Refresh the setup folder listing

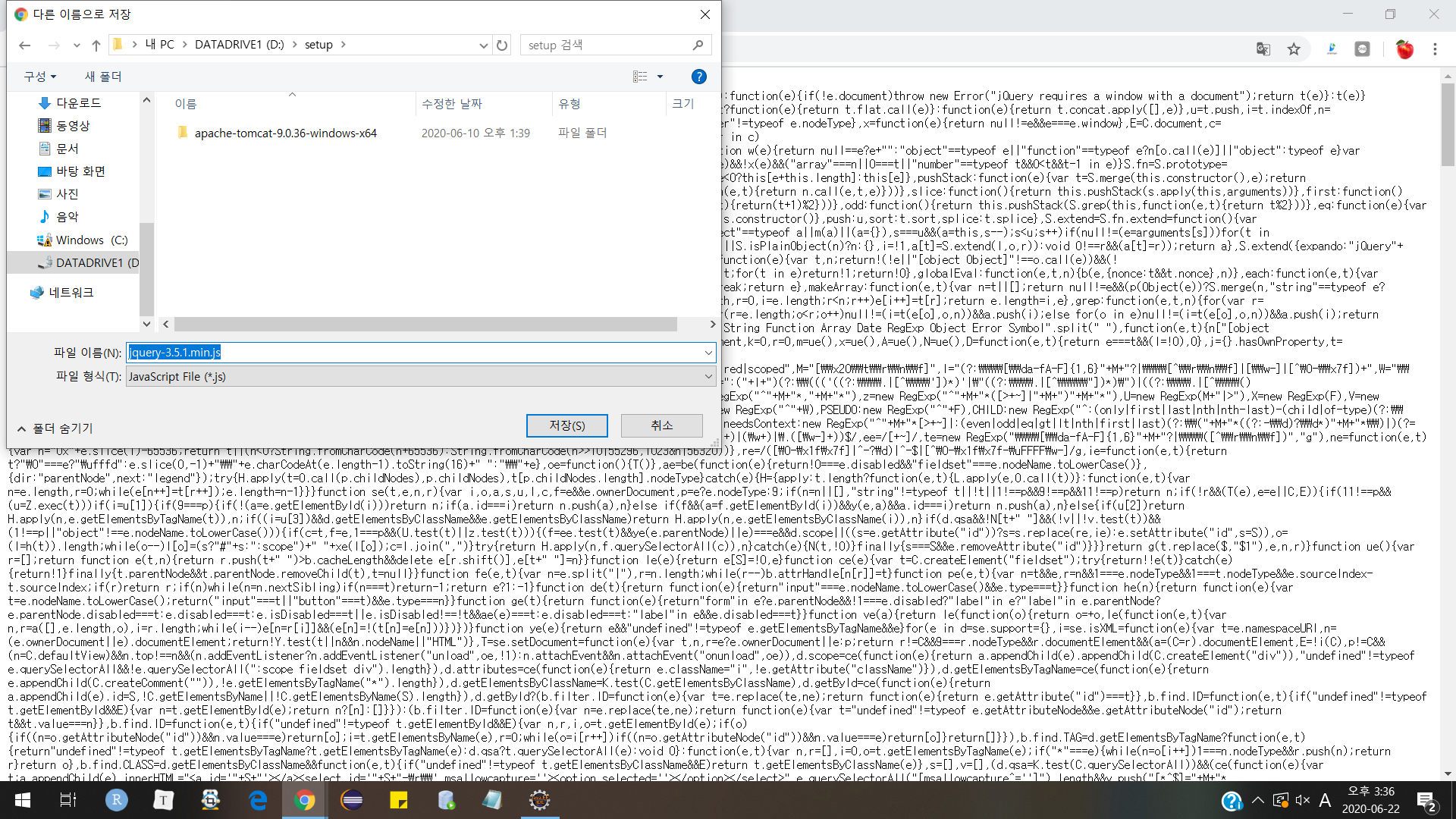[x=502, y=45]
